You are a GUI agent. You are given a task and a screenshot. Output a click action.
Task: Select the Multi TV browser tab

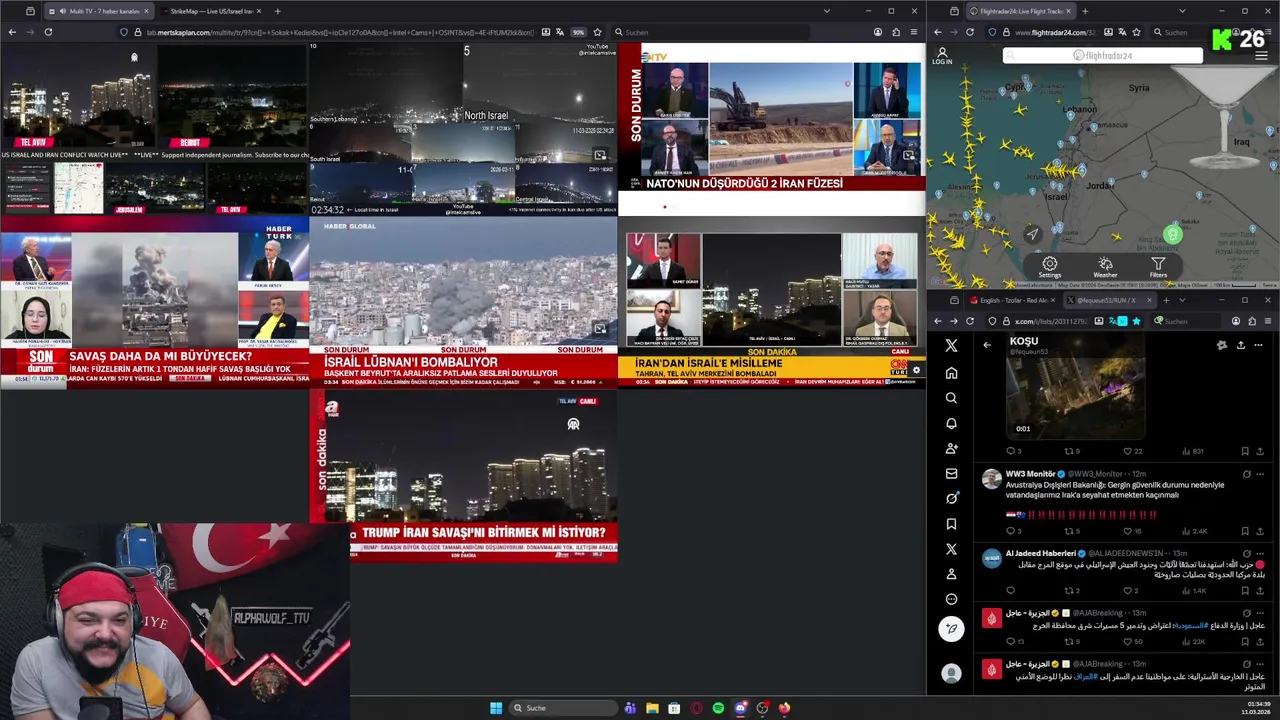(x=97, y=11)
